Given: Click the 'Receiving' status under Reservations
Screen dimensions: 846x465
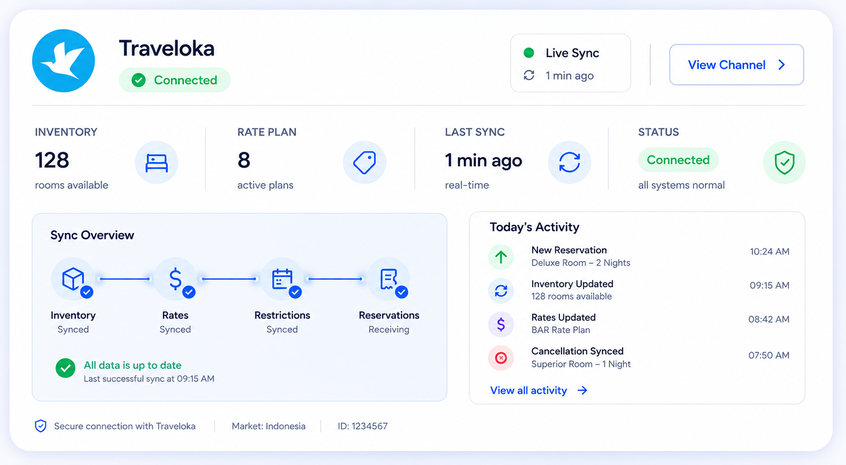Looking at the screenshot, I should pyautogui.click(x=389, y=330).
